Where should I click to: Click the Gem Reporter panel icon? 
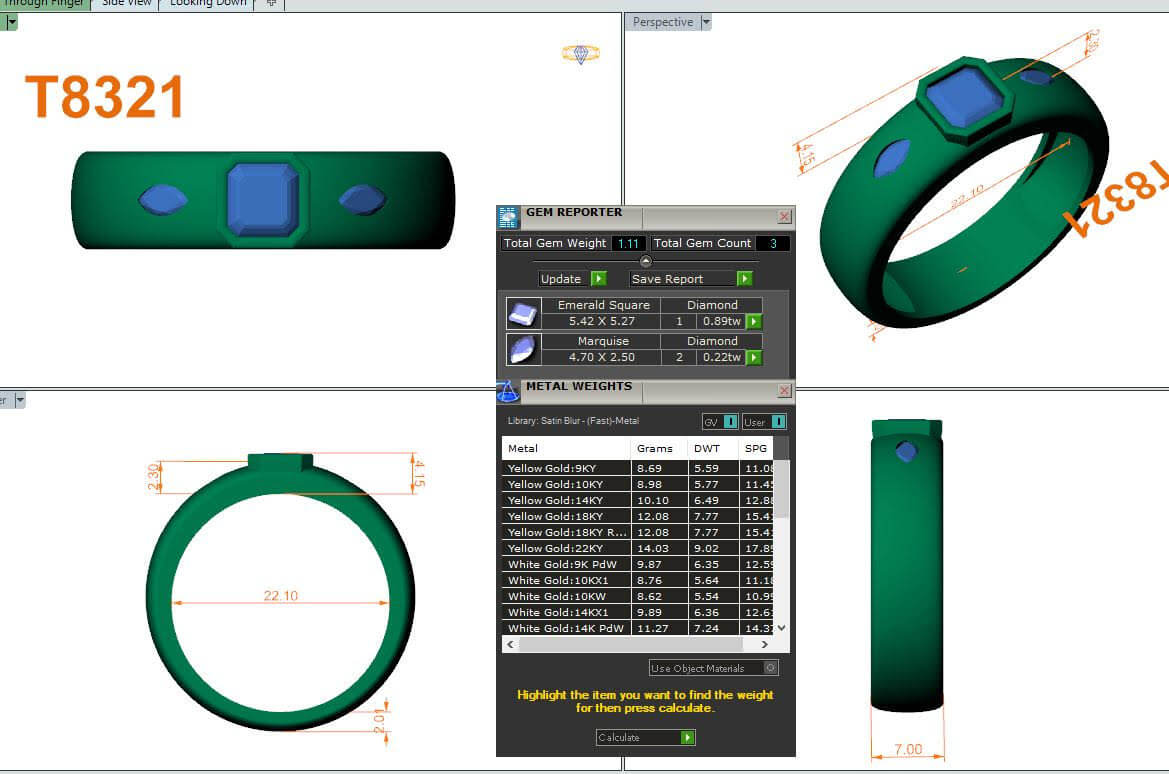[x=508, y=217]
